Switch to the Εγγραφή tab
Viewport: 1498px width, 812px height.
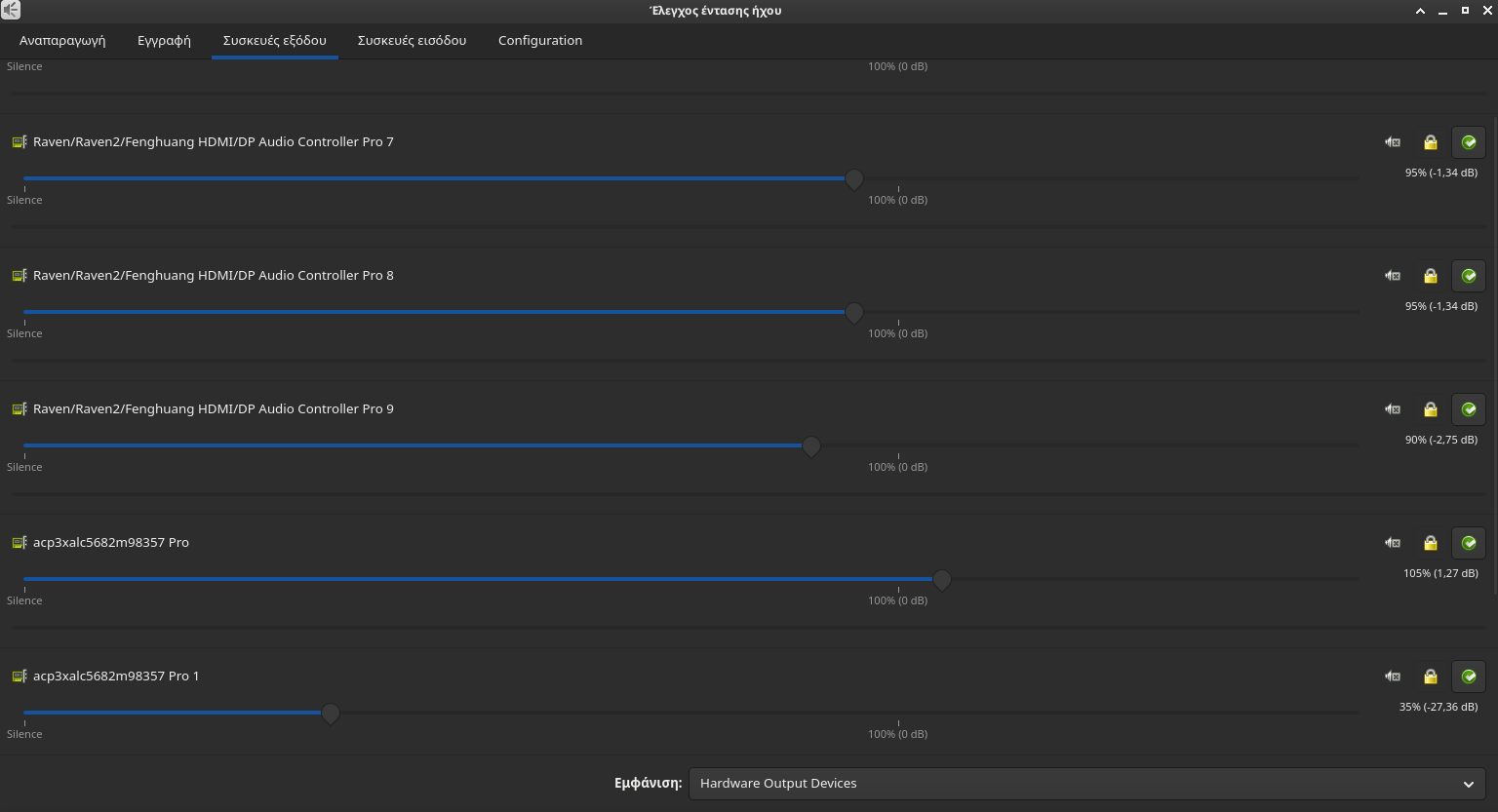pyautogui.click(x=164, y=41)
